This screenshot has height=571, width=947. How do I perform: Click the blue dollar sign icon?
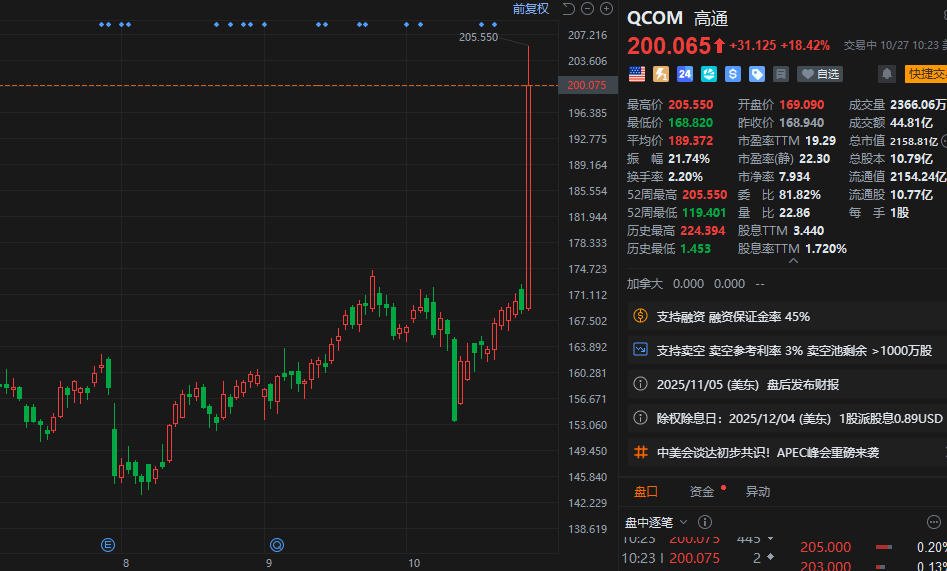point(733,74)
